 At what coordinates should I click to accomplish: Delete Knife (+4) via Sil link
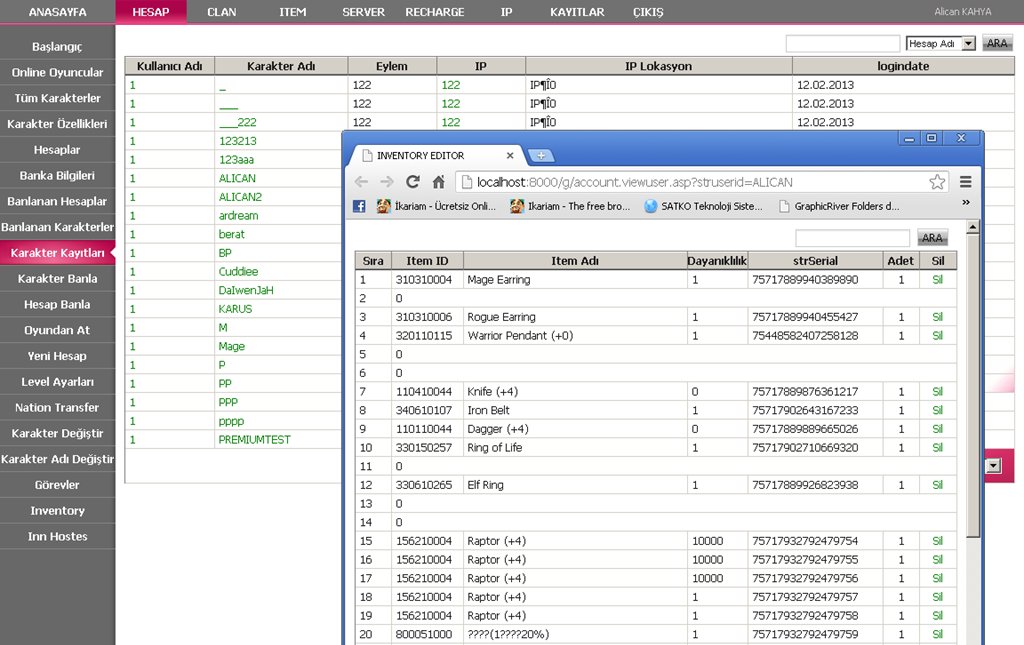click(938, 392)
